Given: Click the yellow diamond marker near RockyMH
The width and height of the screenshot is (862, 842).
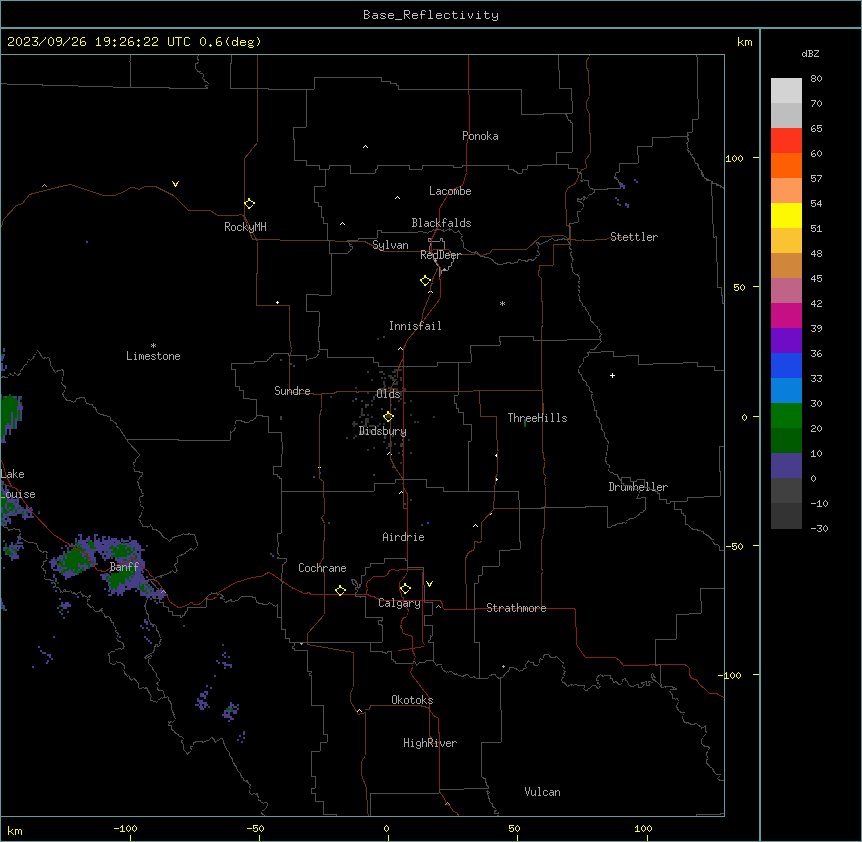Looking at the screenshot, I should pyautogui.click(x=249, y=204).
